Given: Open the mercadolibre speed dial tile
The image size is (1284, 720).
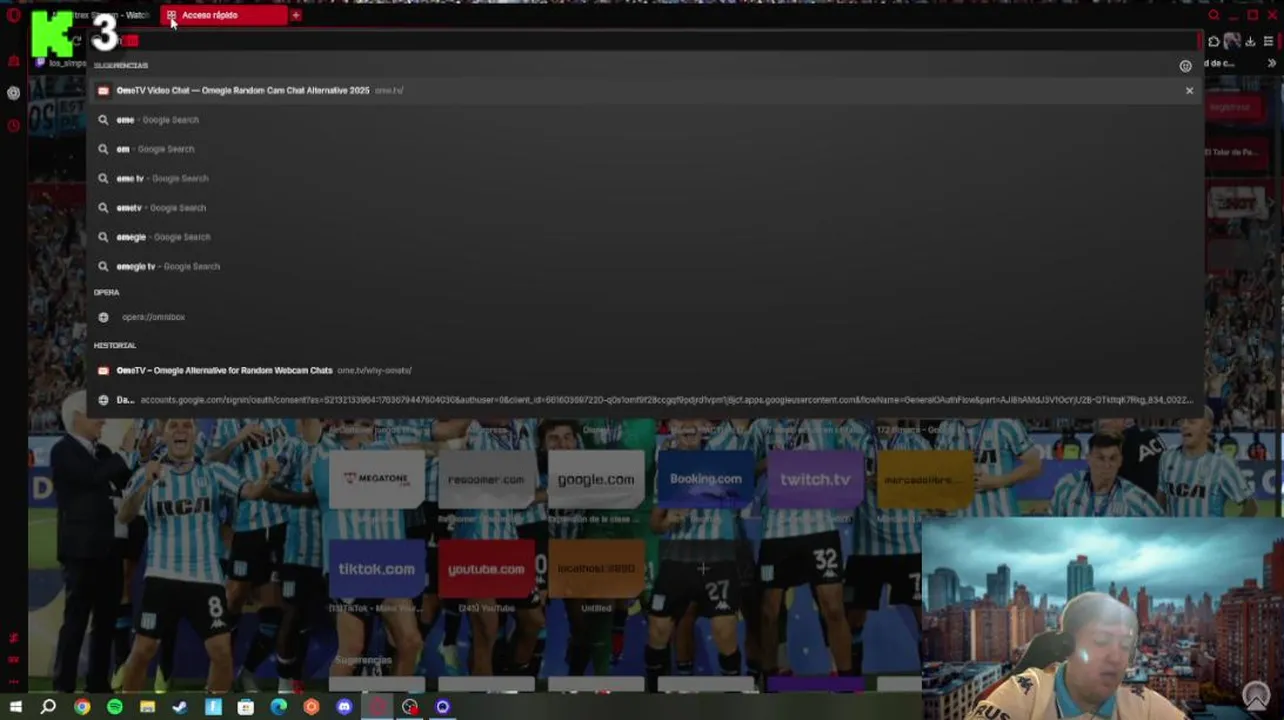Looking at the screenshot, I should 925,479.
